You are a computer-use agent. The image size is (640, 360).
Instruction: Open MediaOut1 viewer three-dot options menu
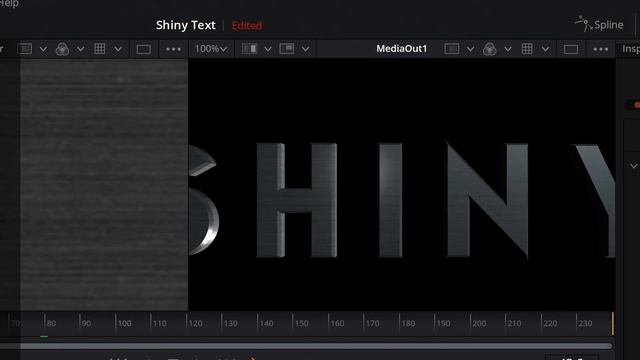600,49
